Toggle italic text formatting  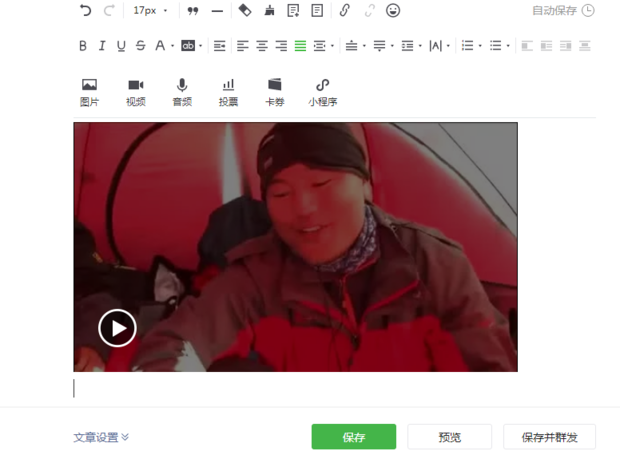tap(102, 46)
